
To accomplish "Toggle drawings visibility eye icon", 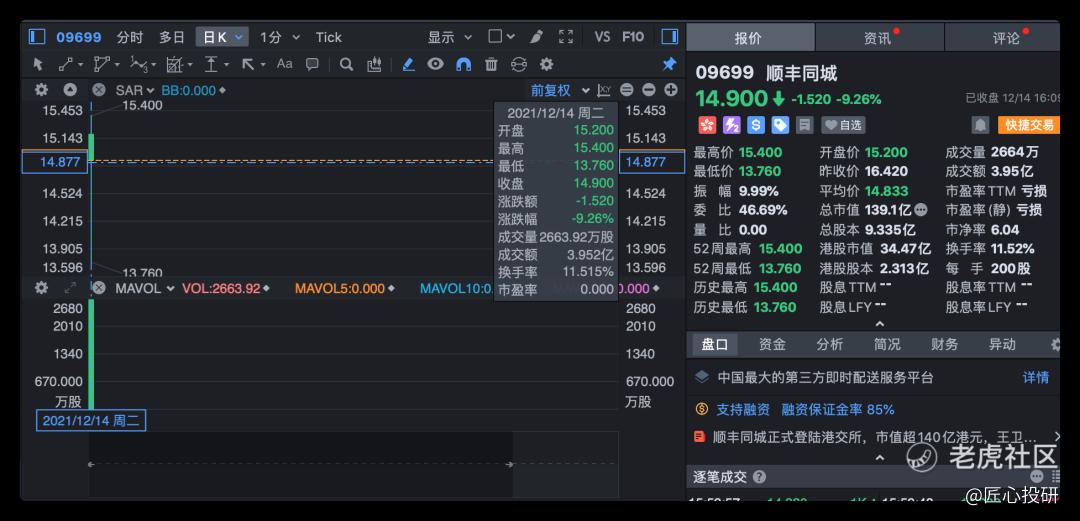I will 435,64.
